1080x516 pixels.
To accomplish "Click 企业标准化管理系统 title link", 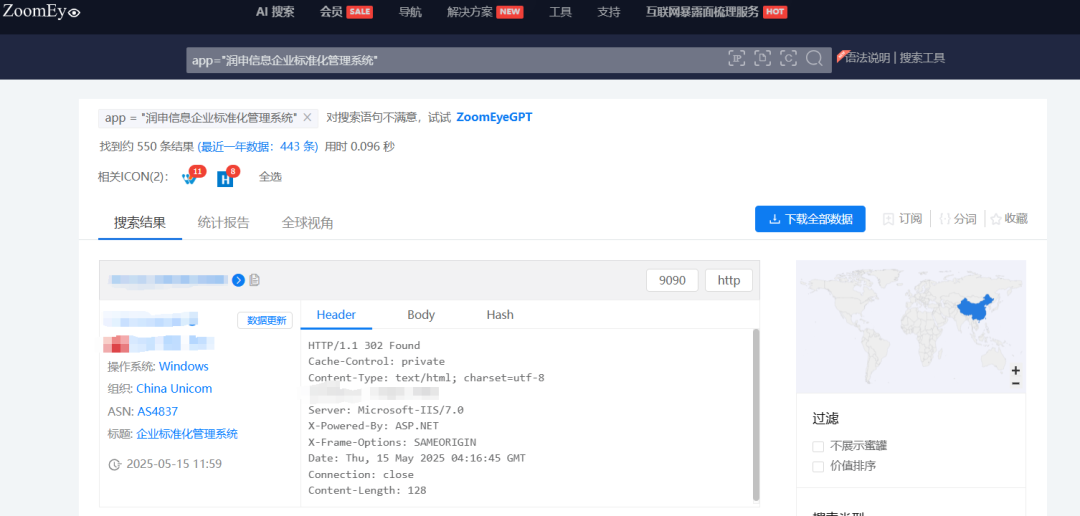I will [x=187, y=434].
